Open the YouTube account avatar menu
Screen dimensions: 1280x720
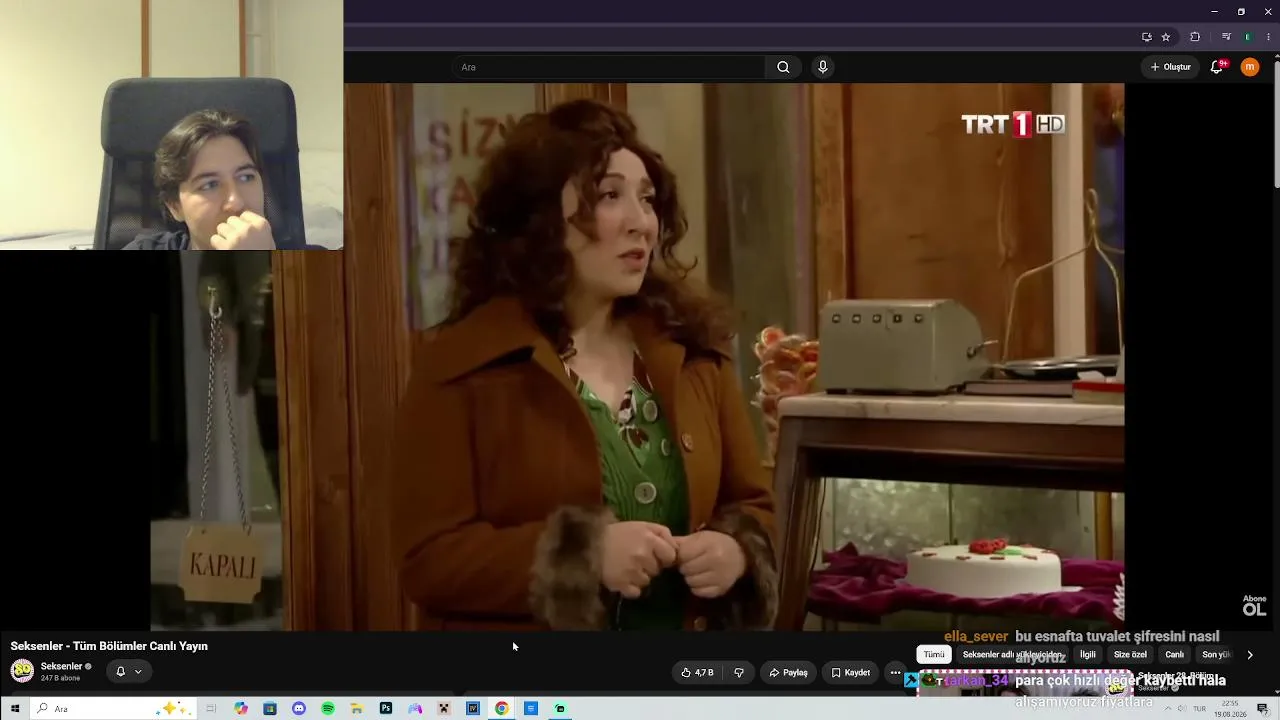1250,67
